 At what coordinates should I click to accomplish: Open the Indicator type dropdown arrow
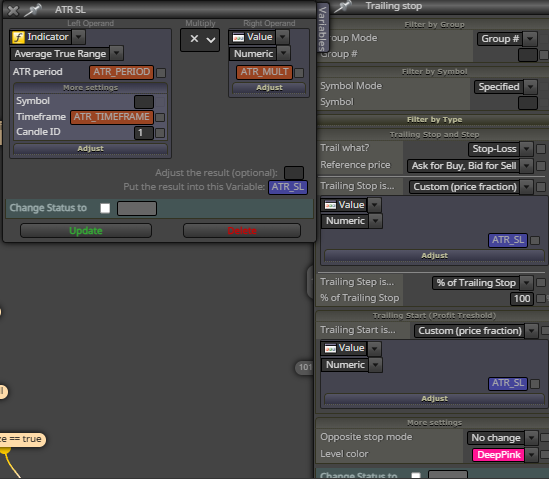point(79,37)
